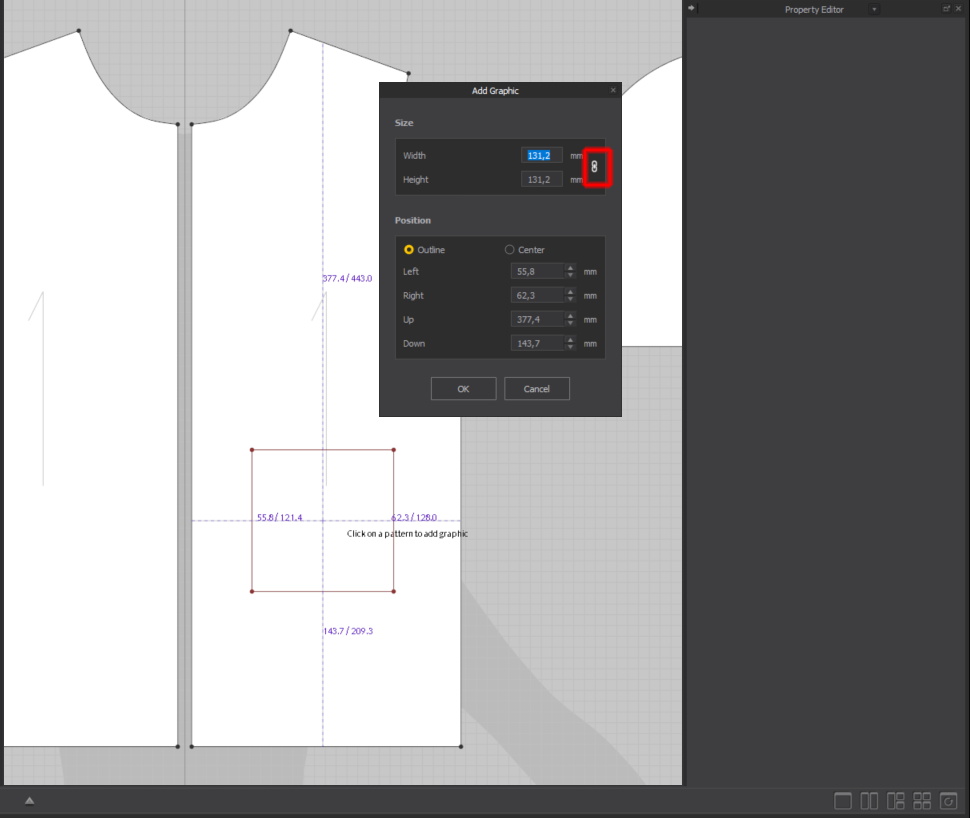Toggle the width-height aspect ratio link icon

point(594,166)
